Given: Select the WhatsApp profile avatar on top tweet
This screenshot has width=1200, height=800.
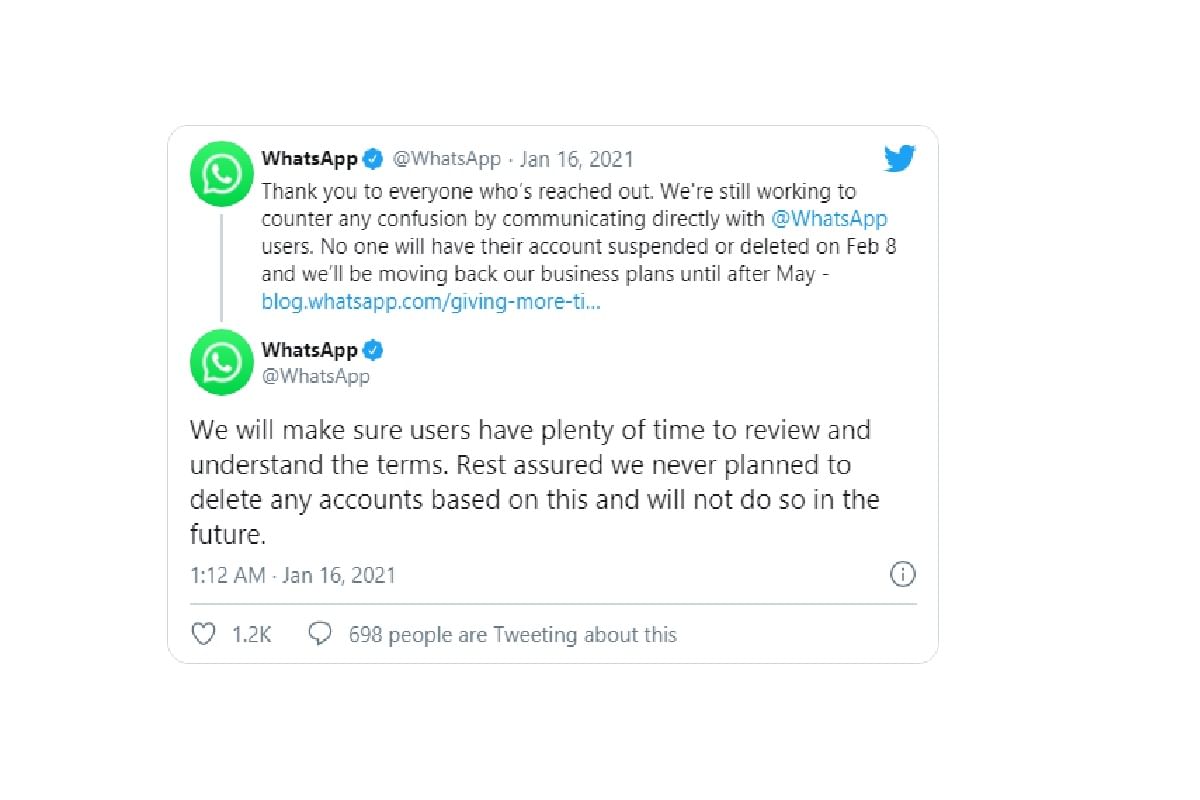Looking at the screenshot, I should pyautogui.click(x=220, y=173).
